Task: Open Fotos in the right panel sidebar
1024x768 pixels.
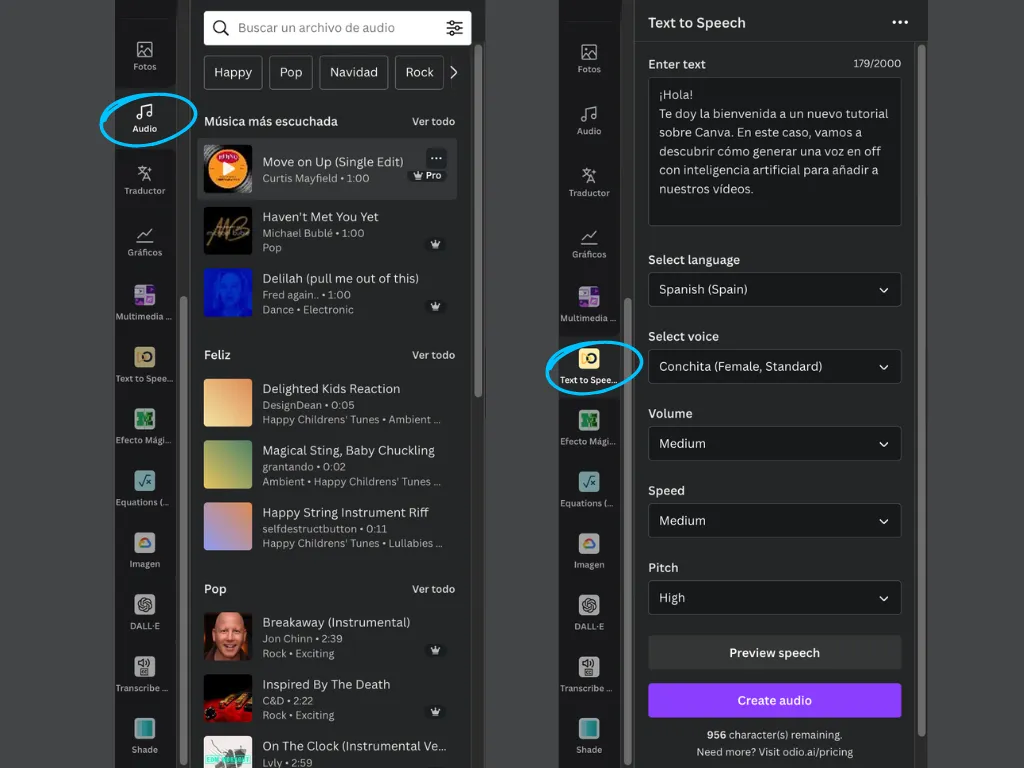Action: pyautogui.click(x=589, y=58)
